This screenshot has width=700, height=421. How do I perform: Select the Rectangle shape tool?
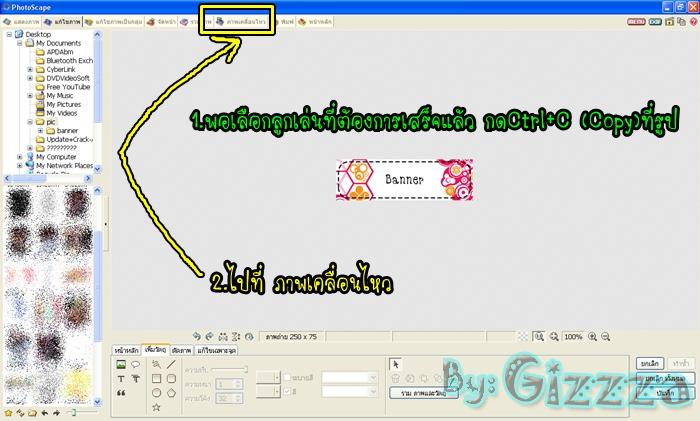click(x=156, y=379)
